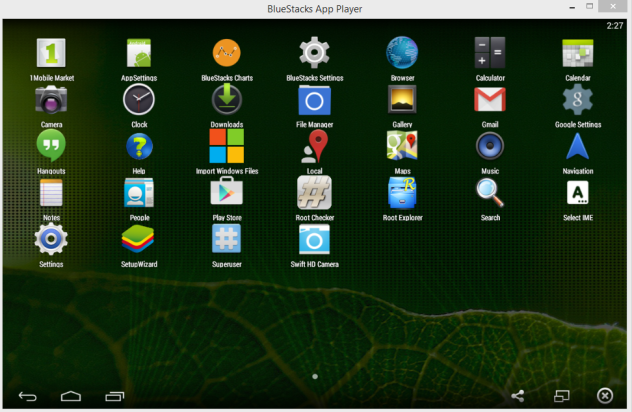Open Root Explorer app
Screen dimensions: 632x412
coord(402,193)
